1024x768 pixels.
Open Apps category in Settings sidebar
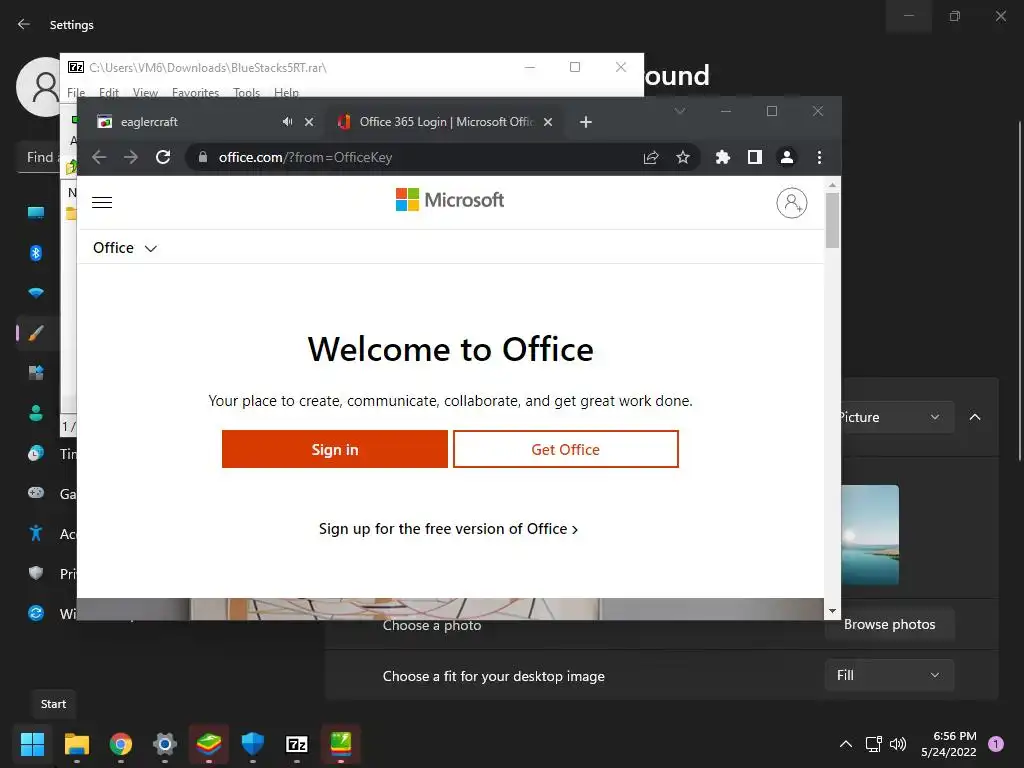point(36,373)
